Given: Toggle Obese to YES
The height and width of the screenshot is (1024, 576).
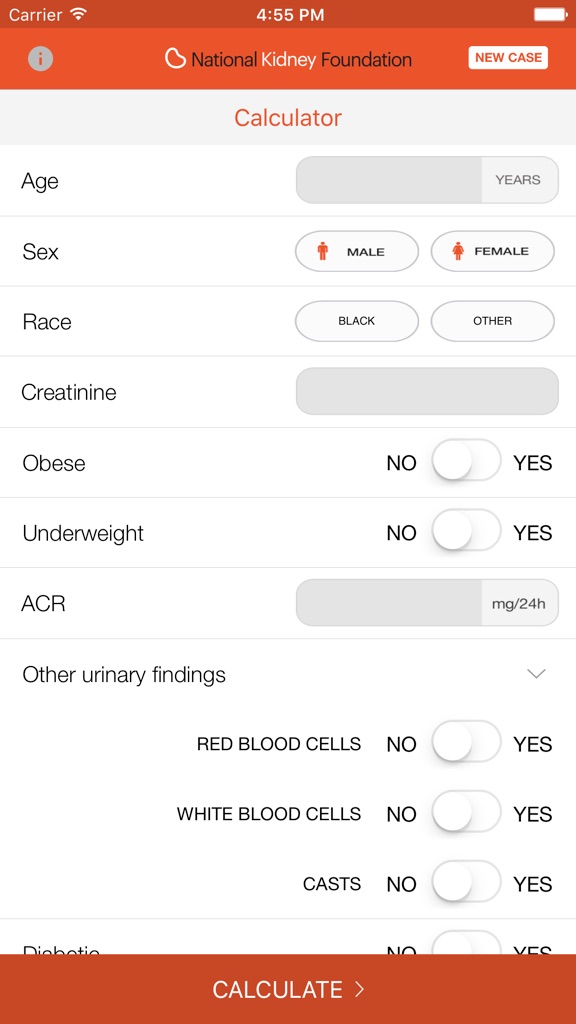Looking at the screenshot, I should click(x=466, y=462).
